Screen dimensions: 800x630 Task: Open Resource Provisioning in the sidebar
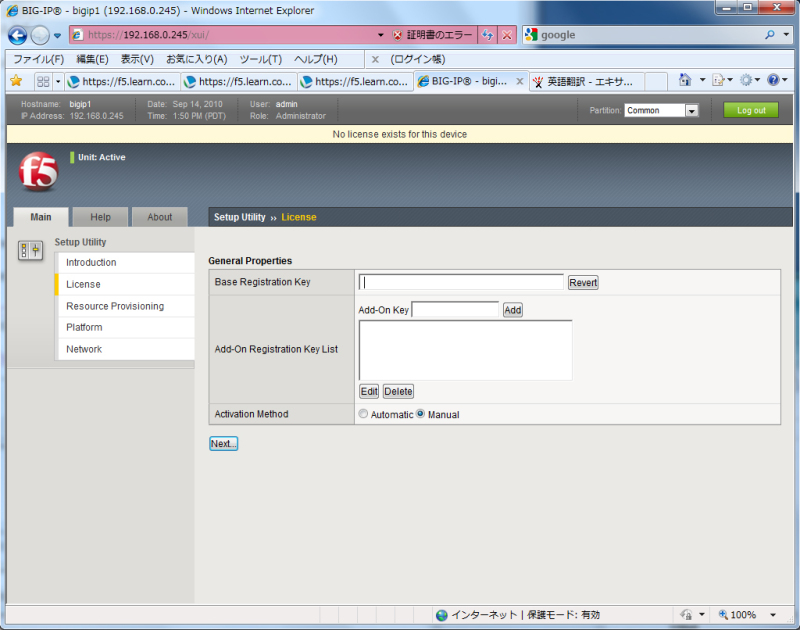tap(115, 306)
